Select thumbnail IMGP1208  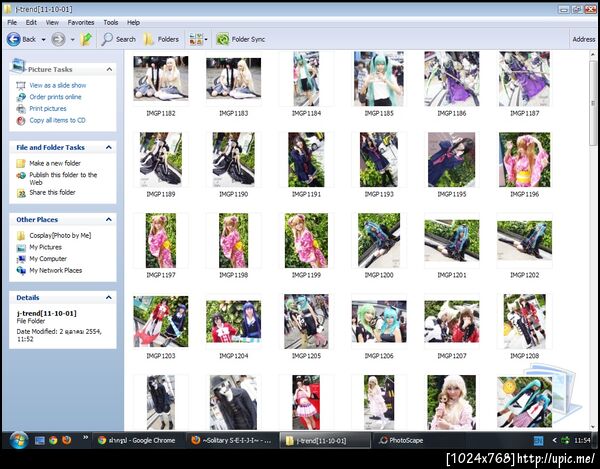coord(524,321)
